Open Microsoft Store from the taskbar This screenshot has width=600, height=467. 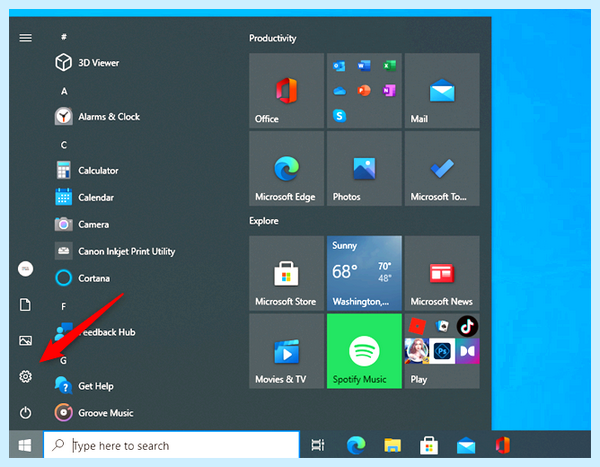pos(429,445)
